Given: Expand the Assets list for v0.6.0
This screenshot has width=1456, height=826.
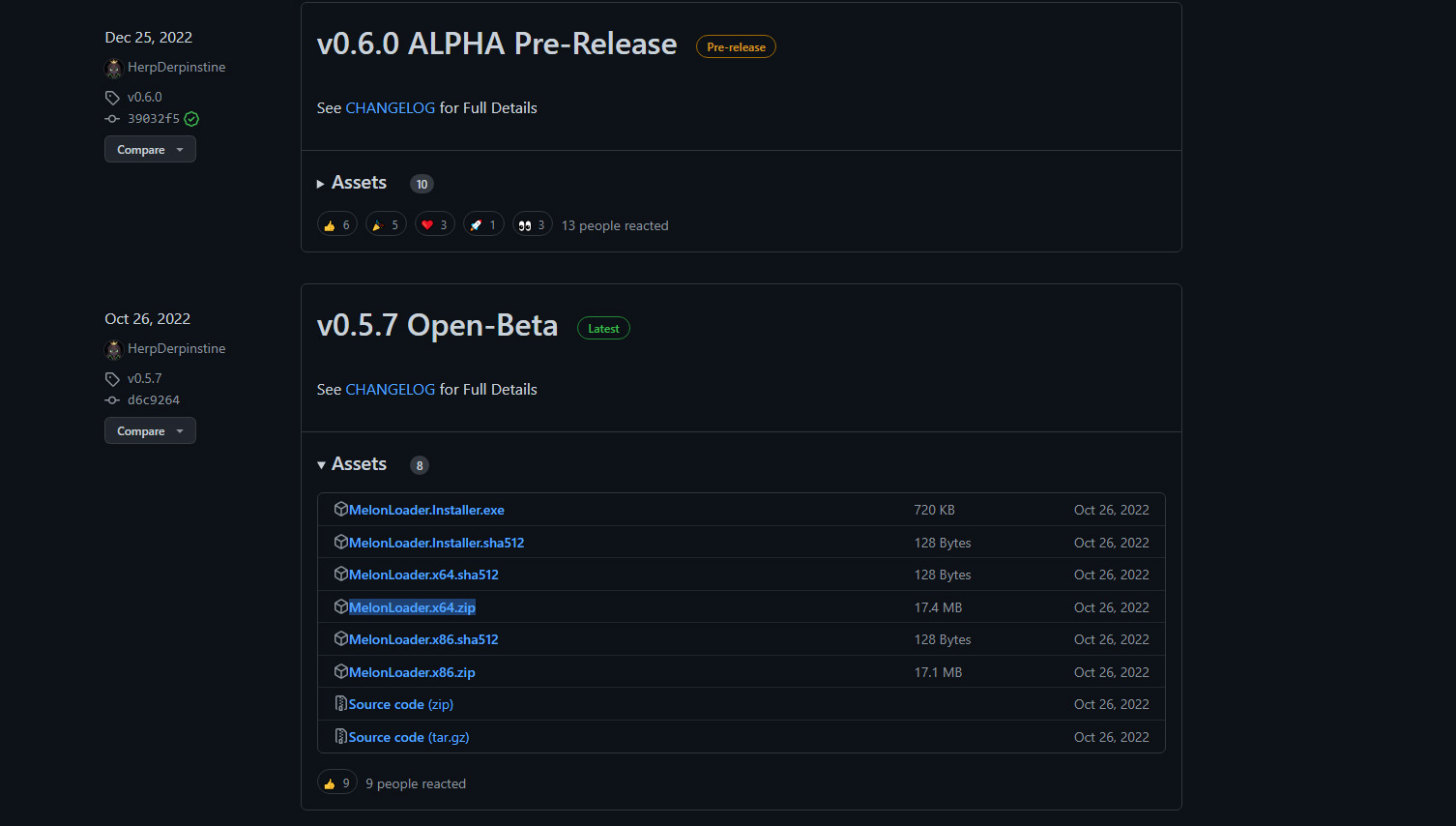Looking at the screenshot, I should tap(358, 183).
